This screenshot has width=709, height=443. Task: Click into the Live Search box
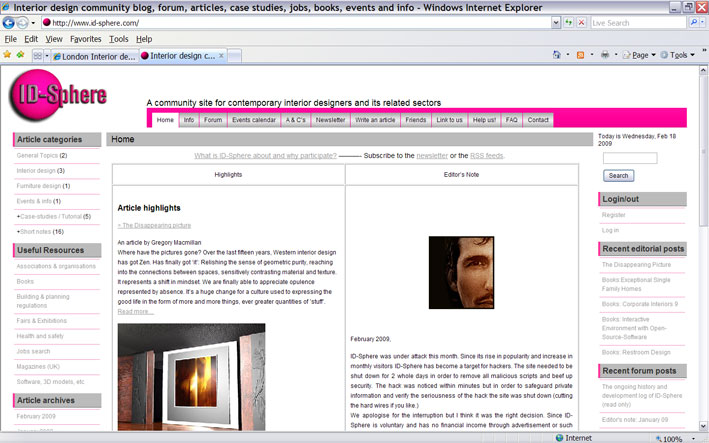tap(638, 23)
